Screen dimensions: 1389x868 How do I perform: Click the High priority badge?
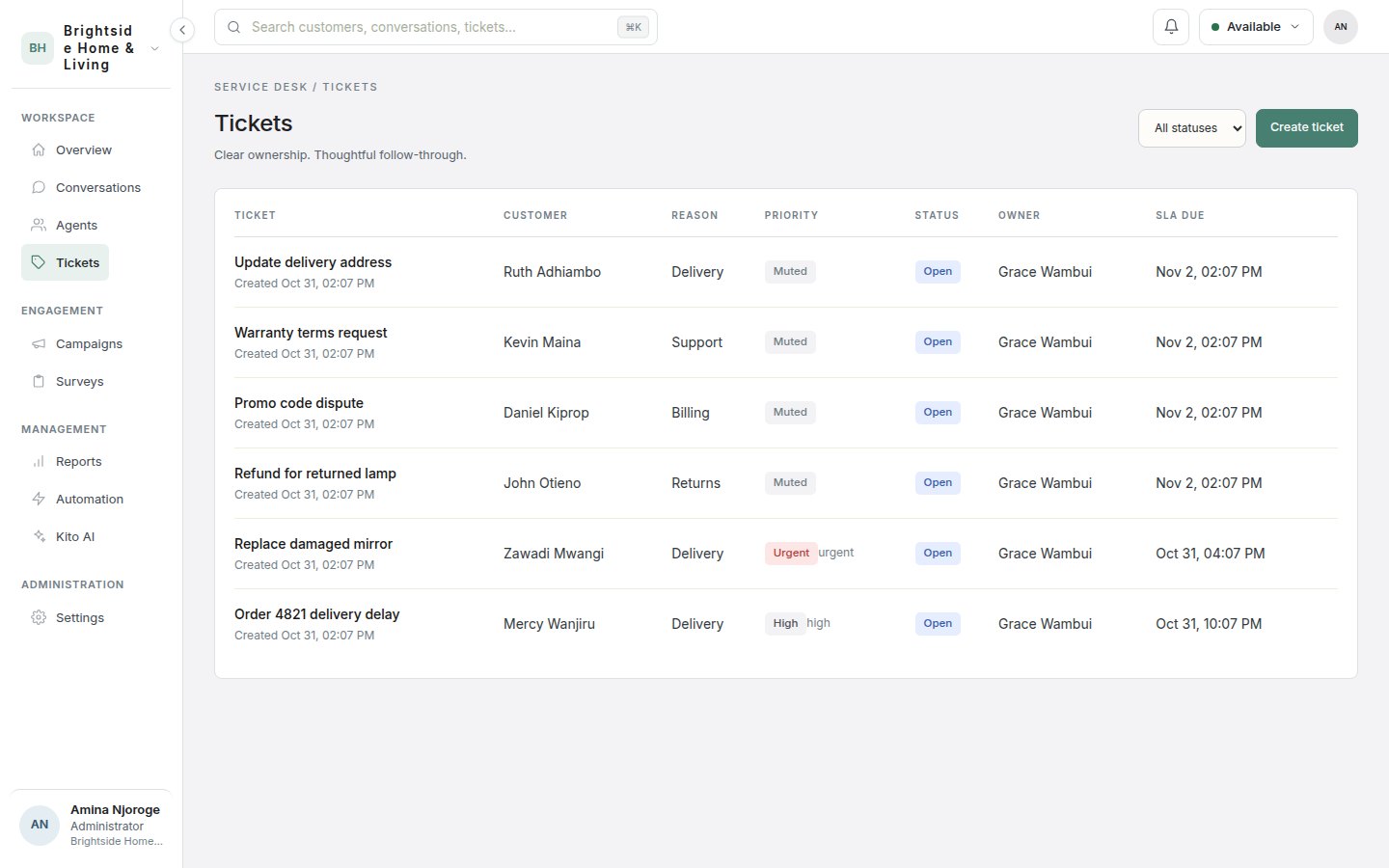(785, 623)
